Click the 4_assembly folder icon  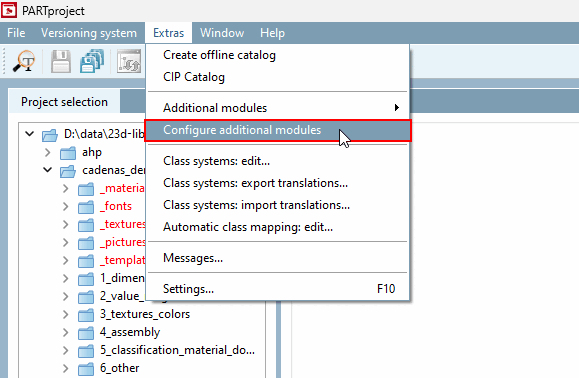coord(86,333)
